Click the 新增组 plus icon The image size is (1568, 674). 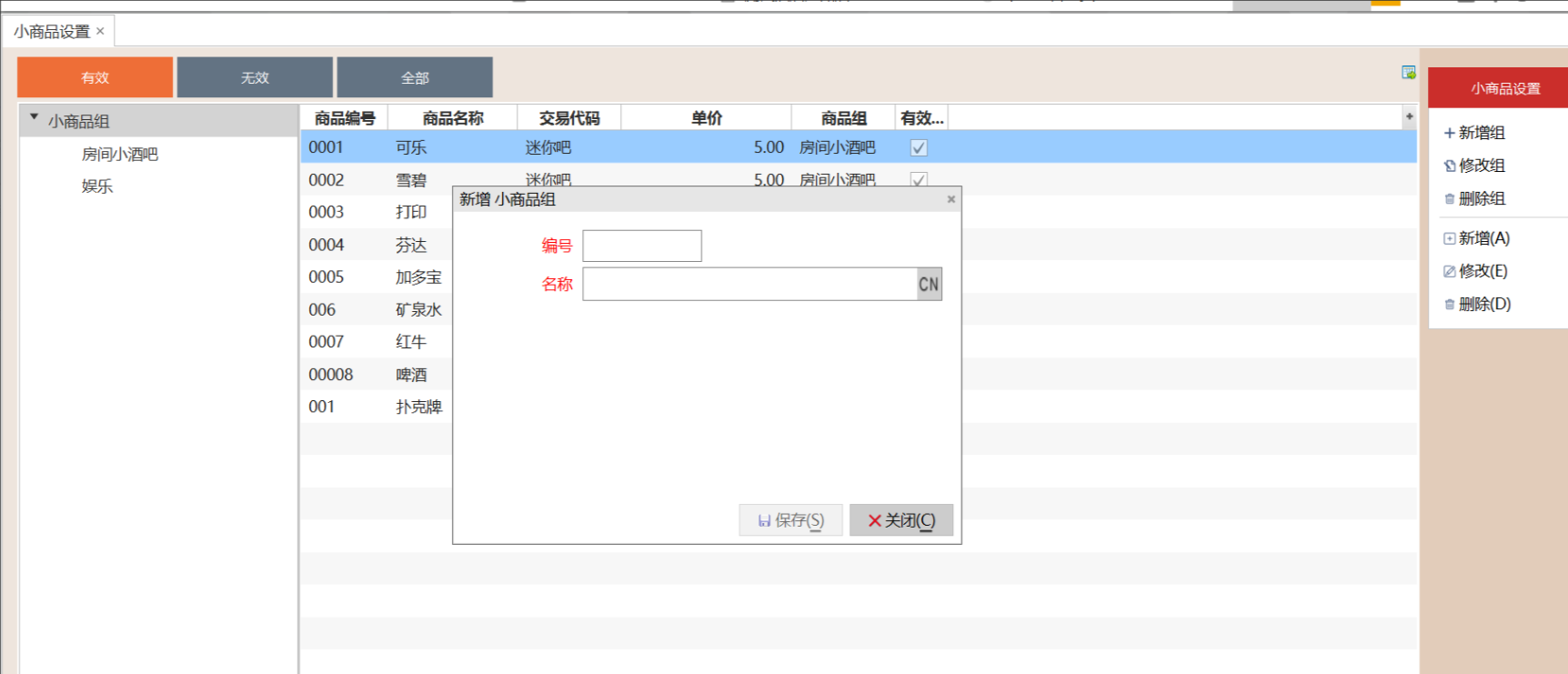(1450, 133)
